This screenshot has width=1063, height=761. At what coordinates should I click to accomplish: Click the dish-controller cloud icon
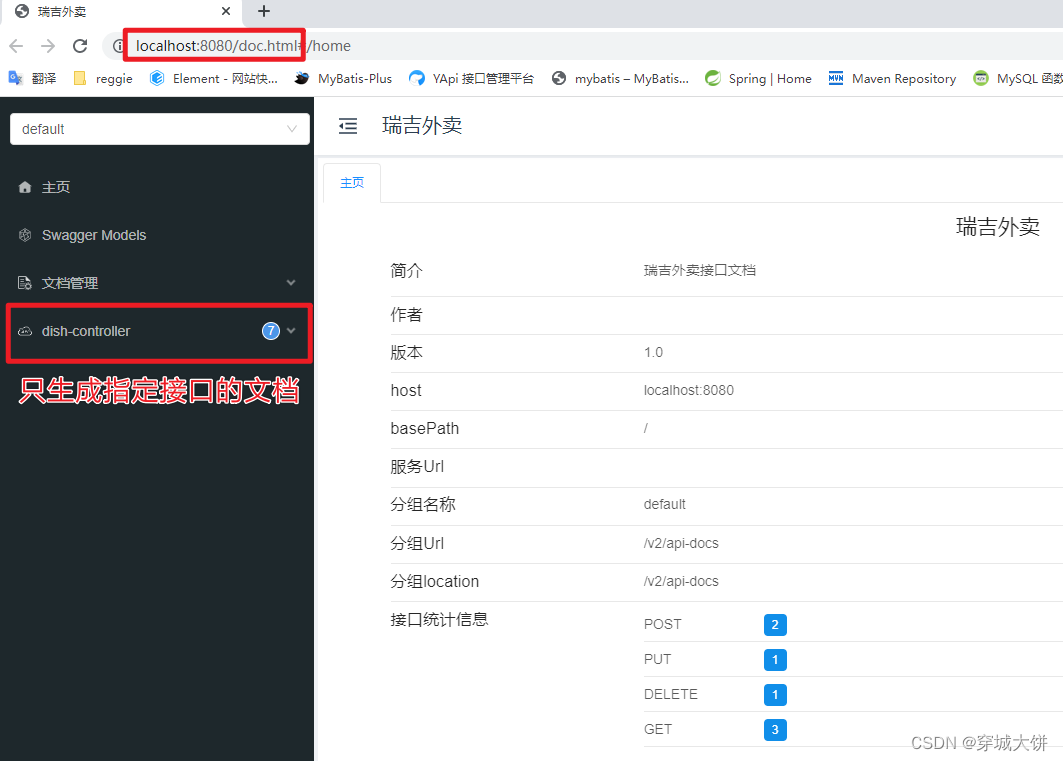coord(24,331)
